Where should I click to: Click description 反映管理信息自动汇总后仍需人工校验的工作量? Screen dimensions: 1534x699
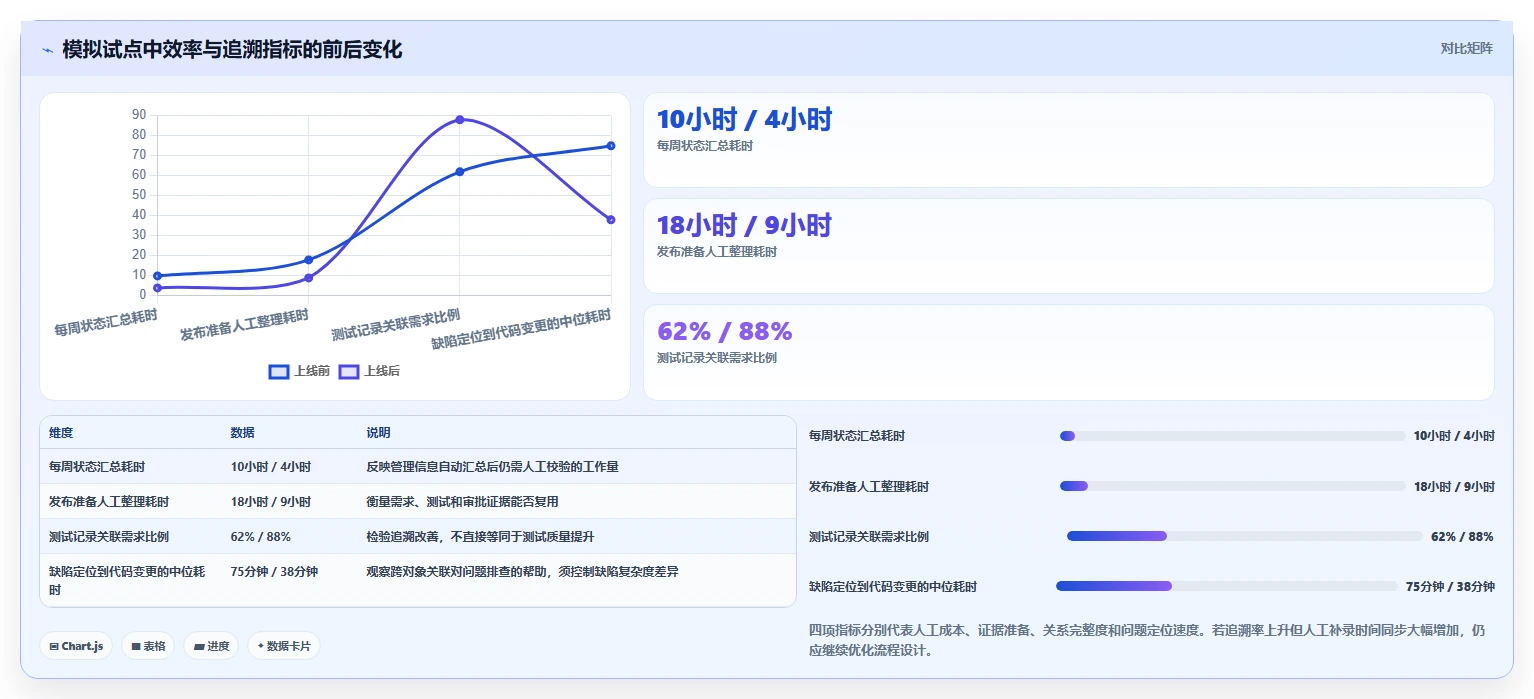[492, 467]
